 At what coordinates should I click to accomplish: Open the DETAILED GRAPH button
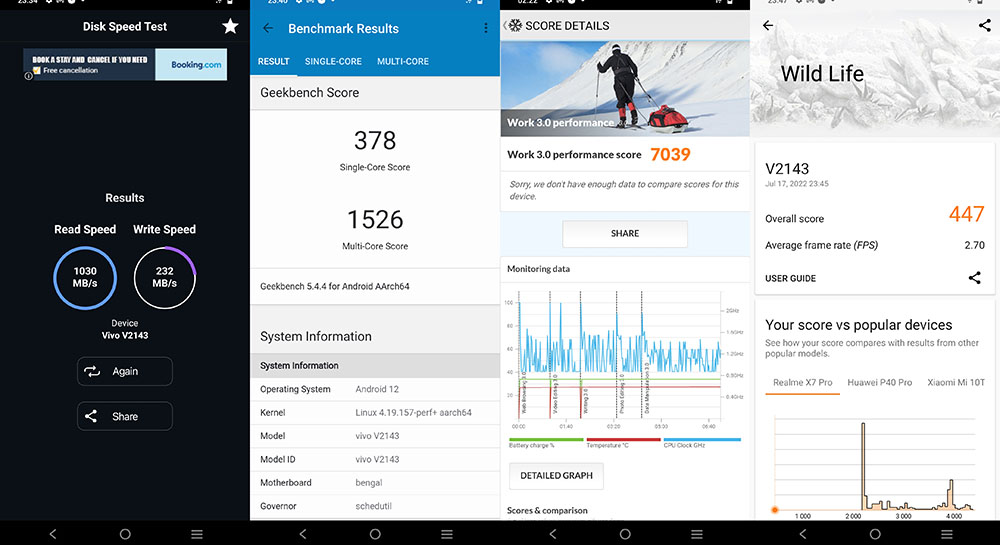click(556, 476)
